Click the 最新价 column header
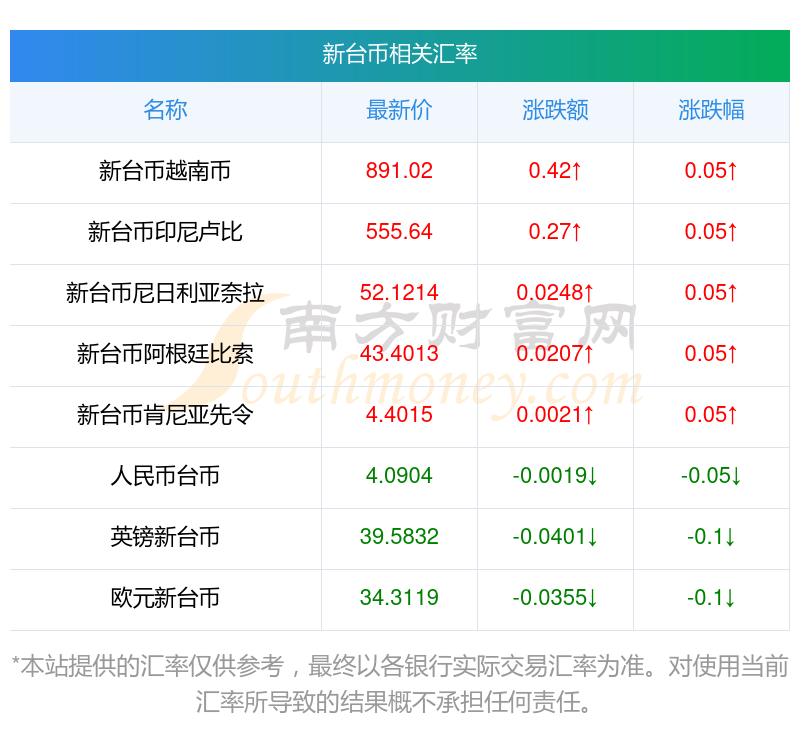Screen dimensions: 800x733 (x=399, y=110)
